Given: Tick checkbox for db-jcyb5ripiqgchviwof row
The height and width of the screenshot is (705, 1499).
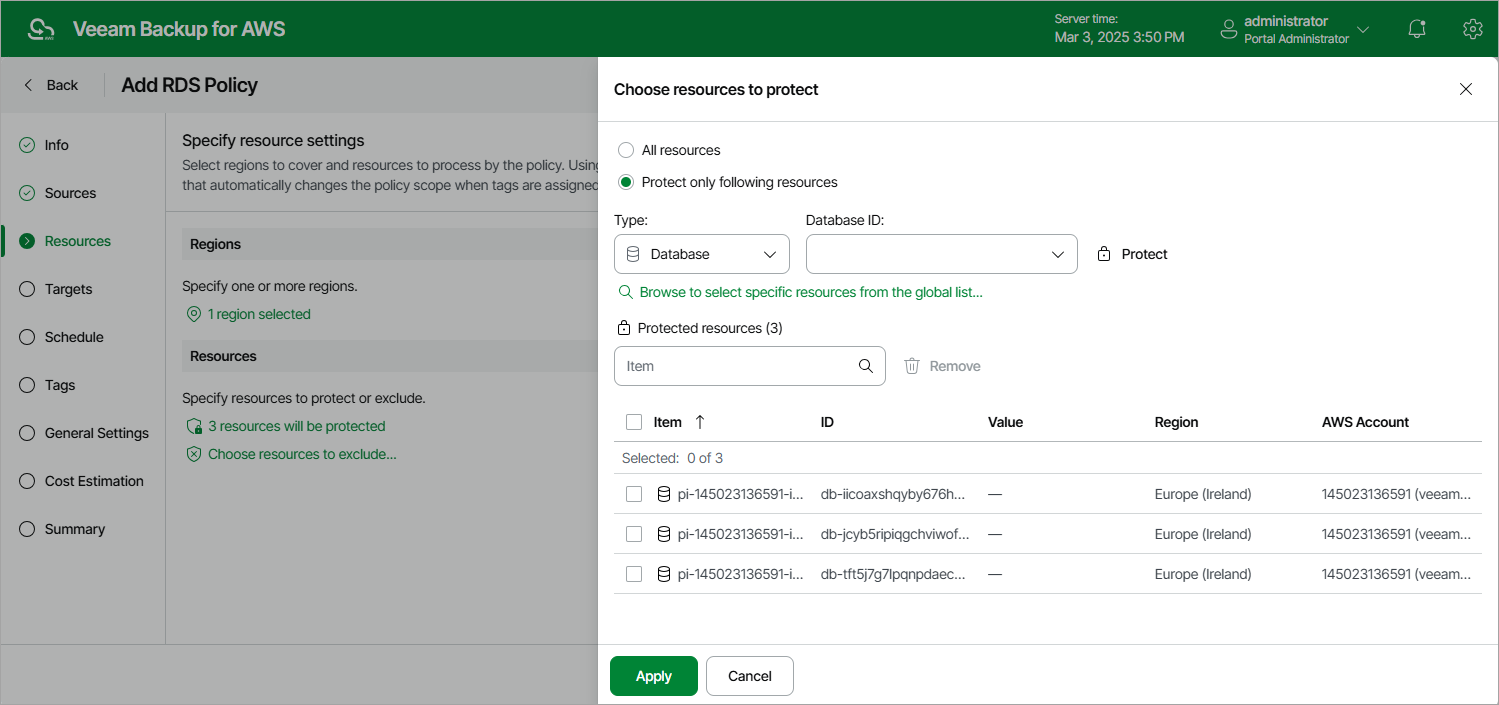Looking at the screenshot, I should 634,534.
